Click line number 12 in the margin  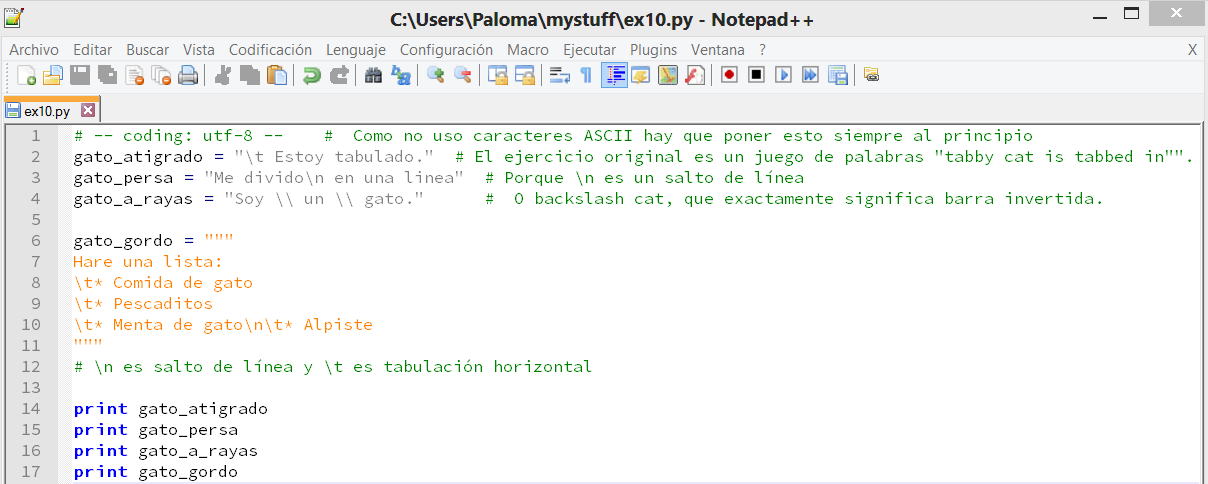click(x=36, y=367)
